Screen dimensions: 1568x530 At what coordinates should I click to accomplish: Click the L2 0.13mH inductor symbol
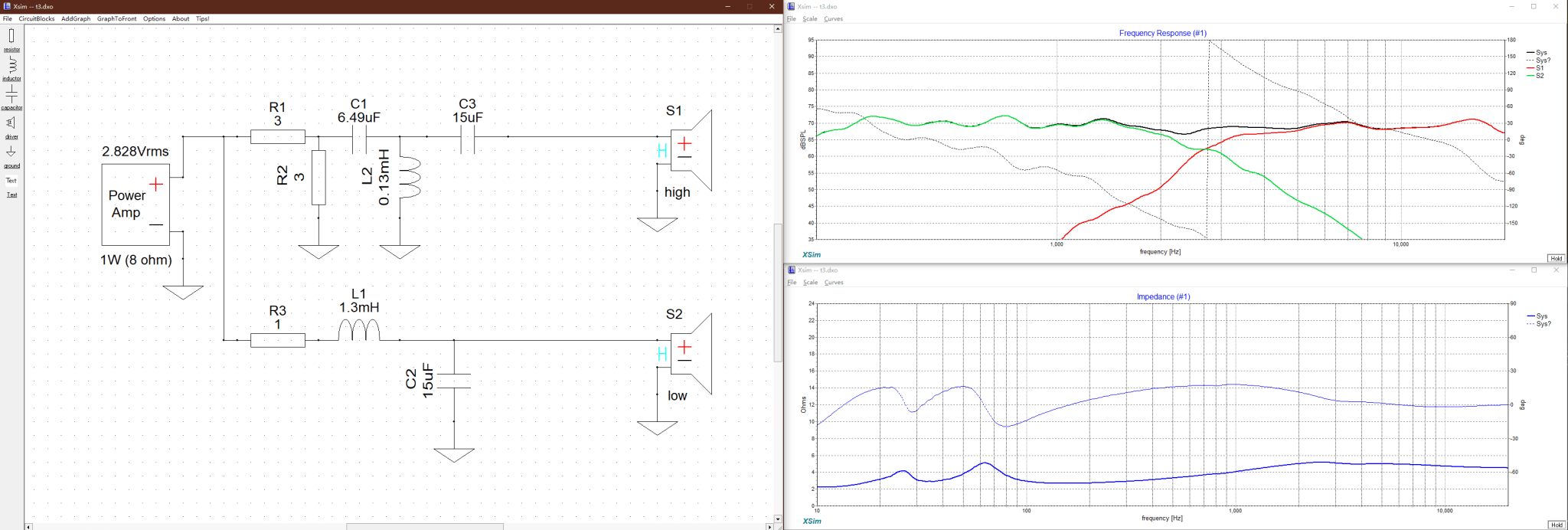tap(409, 178)
